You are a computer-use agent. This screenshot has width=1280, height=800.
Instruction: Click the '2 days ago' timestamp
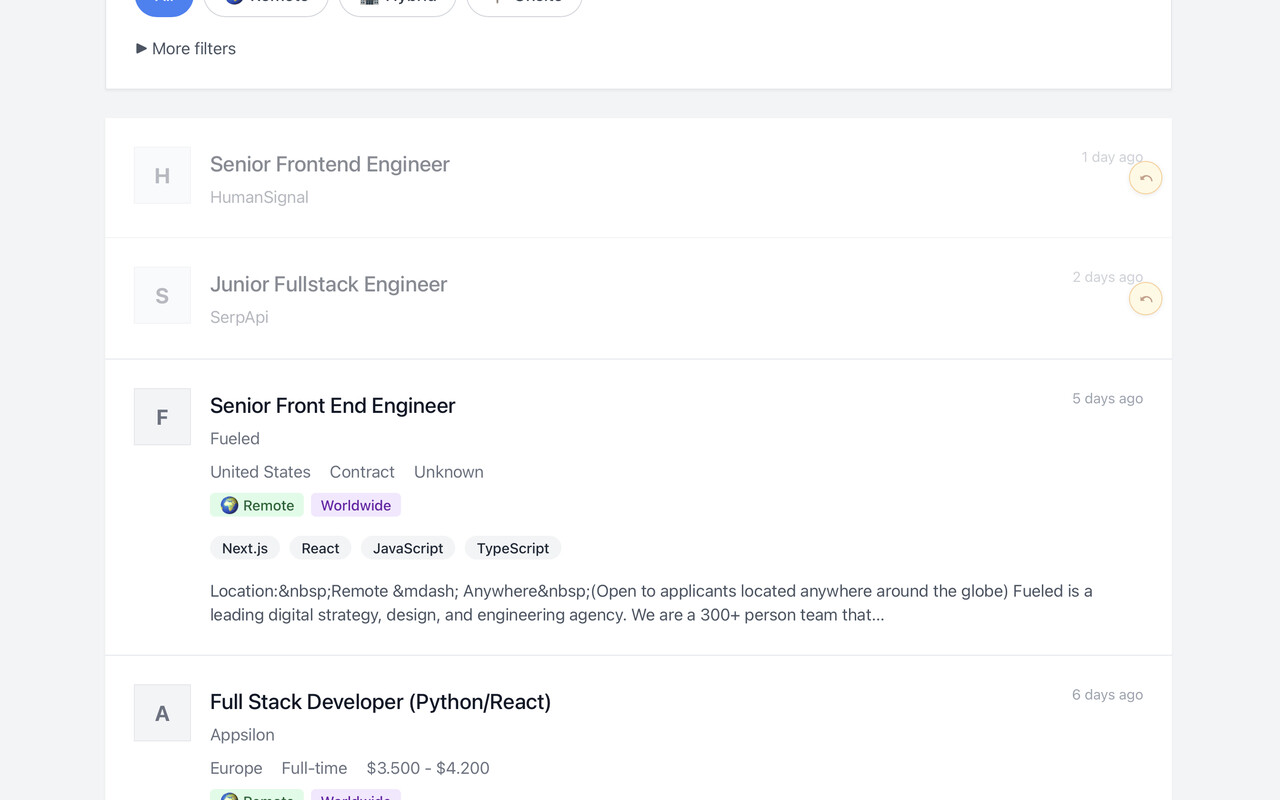(1108, 277)
